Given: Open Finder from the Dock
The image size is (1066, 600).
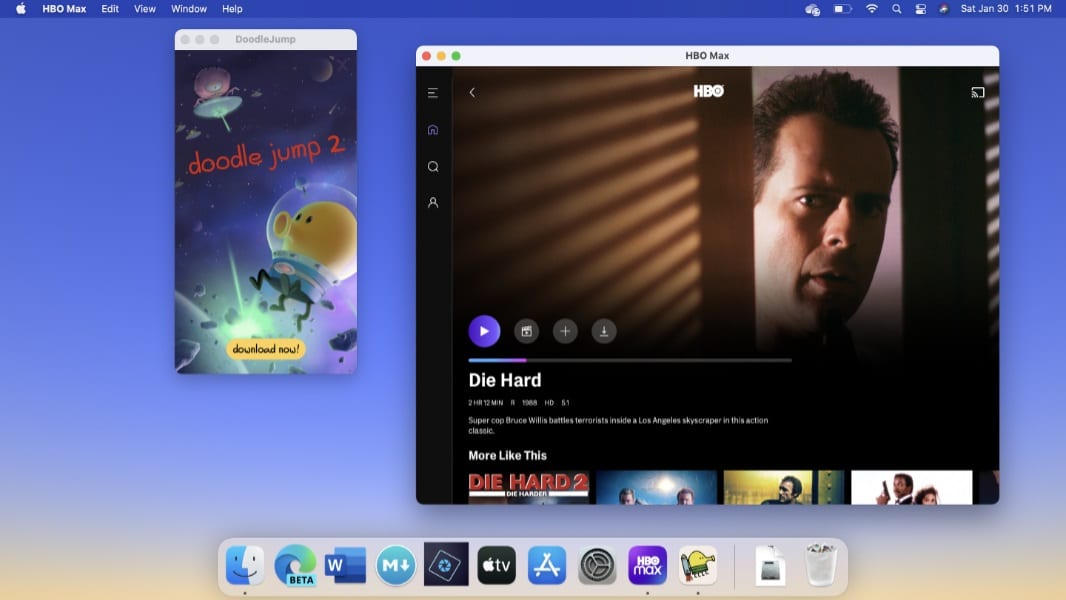Looking at the screenshot, I should pos(245,565).
